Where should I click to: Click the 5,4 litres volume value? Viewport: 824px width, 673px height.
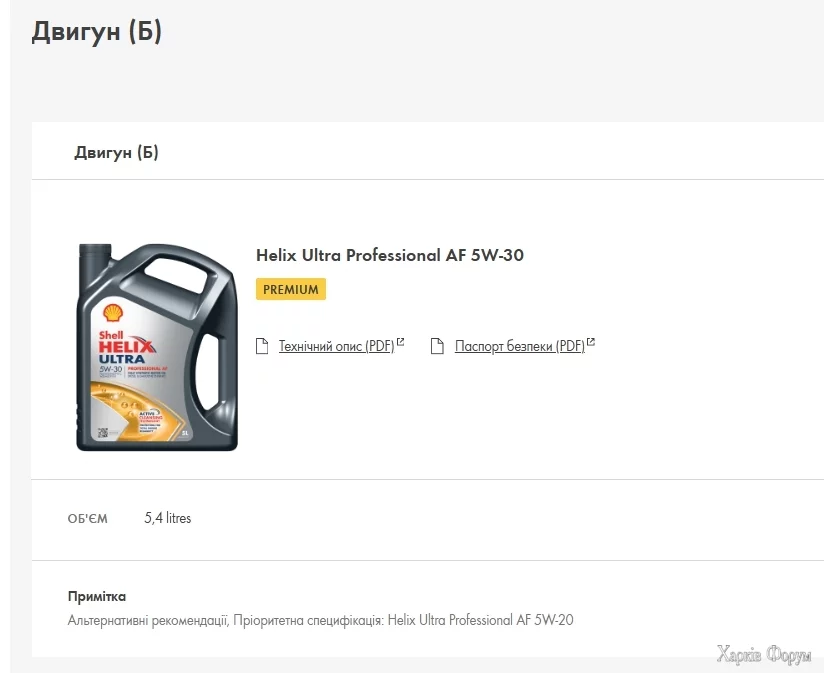[168, 518]
